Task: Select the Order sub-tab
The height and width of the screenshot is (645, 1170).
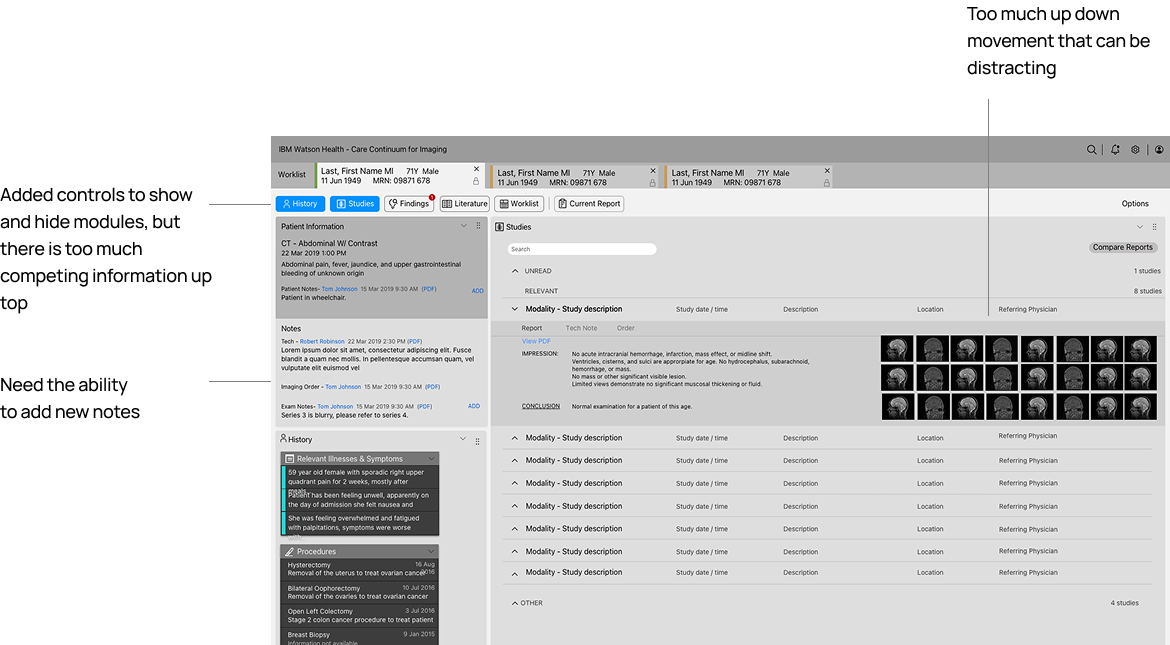Action: [625, 328]
